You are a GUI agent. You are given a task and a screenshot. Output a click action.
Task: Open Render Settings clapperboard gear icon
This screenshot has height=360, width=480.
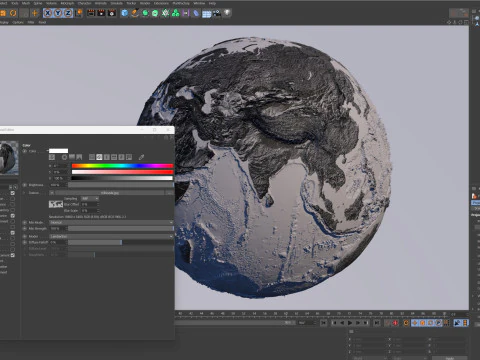[x=112, y=13]
